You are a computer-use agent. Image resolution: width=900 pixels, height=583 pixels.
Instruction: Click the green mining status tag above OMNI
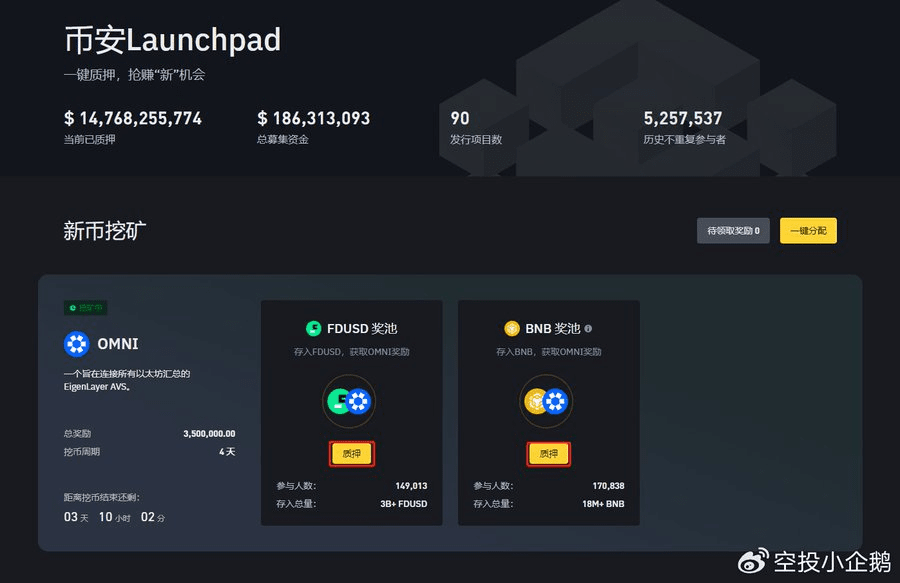86,308
